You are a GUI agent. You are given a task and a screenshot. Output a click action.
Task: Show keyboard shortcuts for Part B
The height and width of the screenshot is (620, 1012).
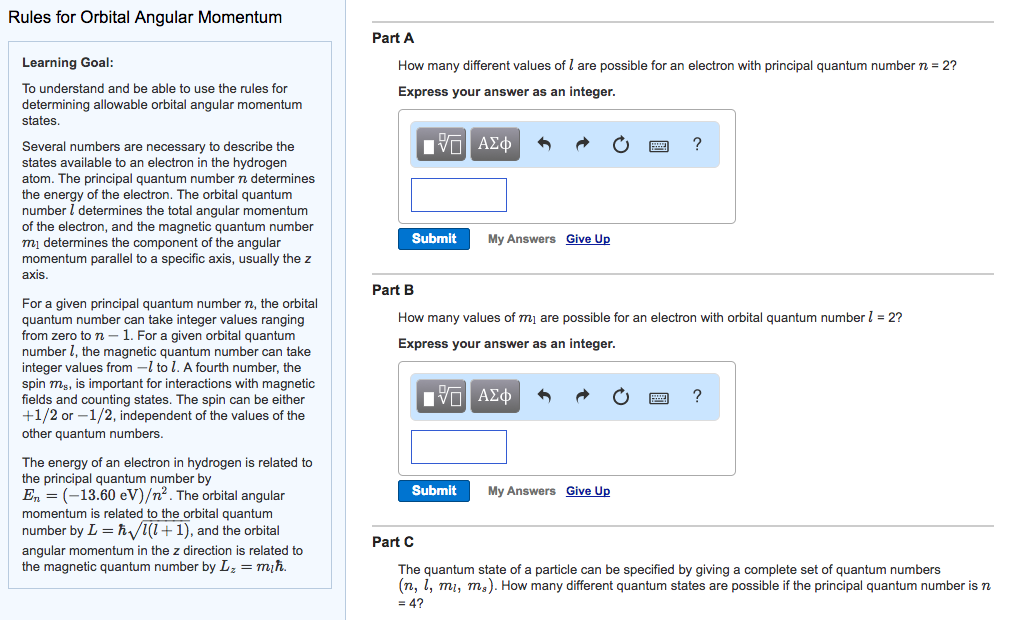[x=659, y=397]
